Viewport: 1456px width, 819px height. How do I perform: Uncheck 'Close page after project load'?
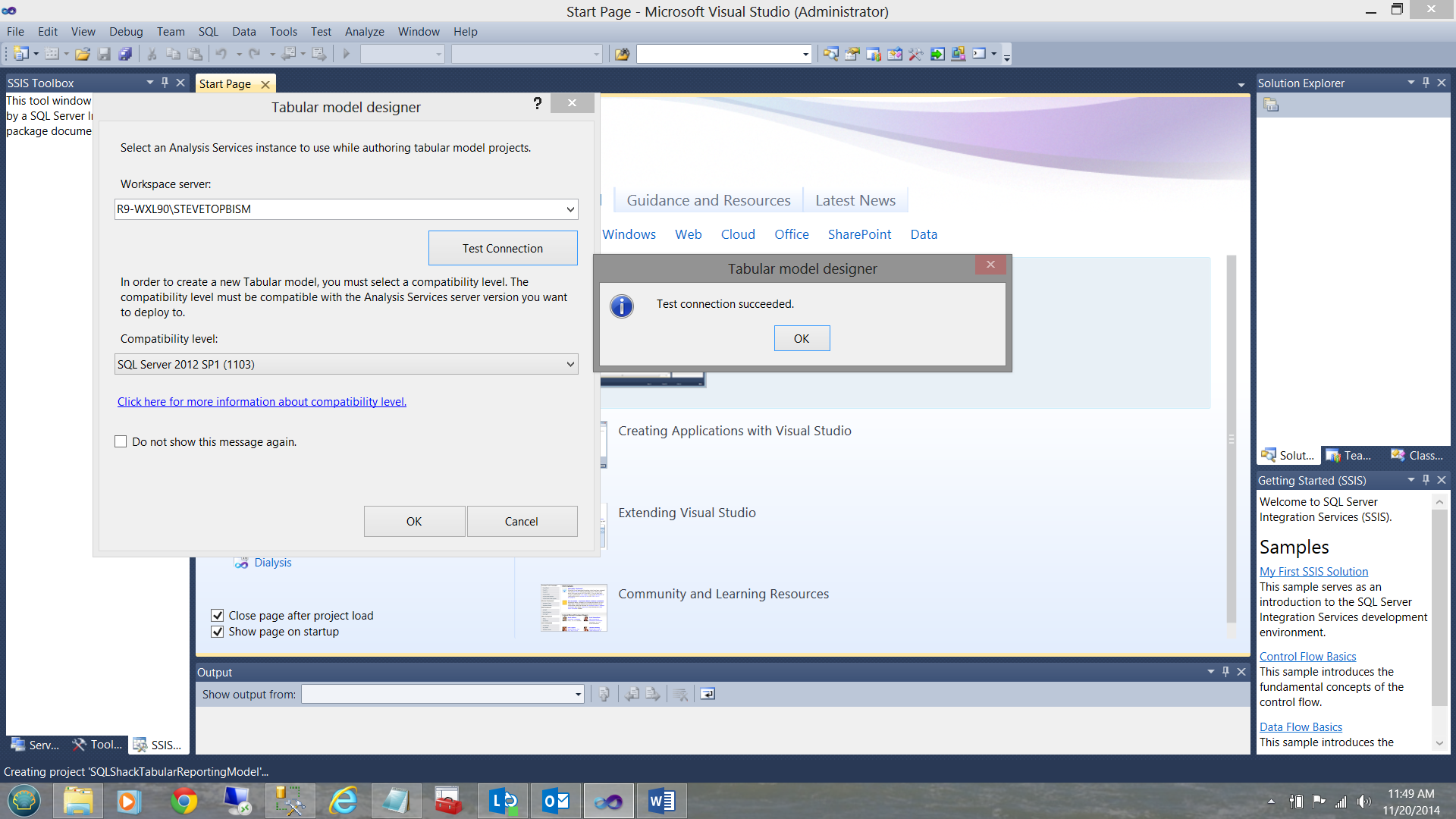218,615
